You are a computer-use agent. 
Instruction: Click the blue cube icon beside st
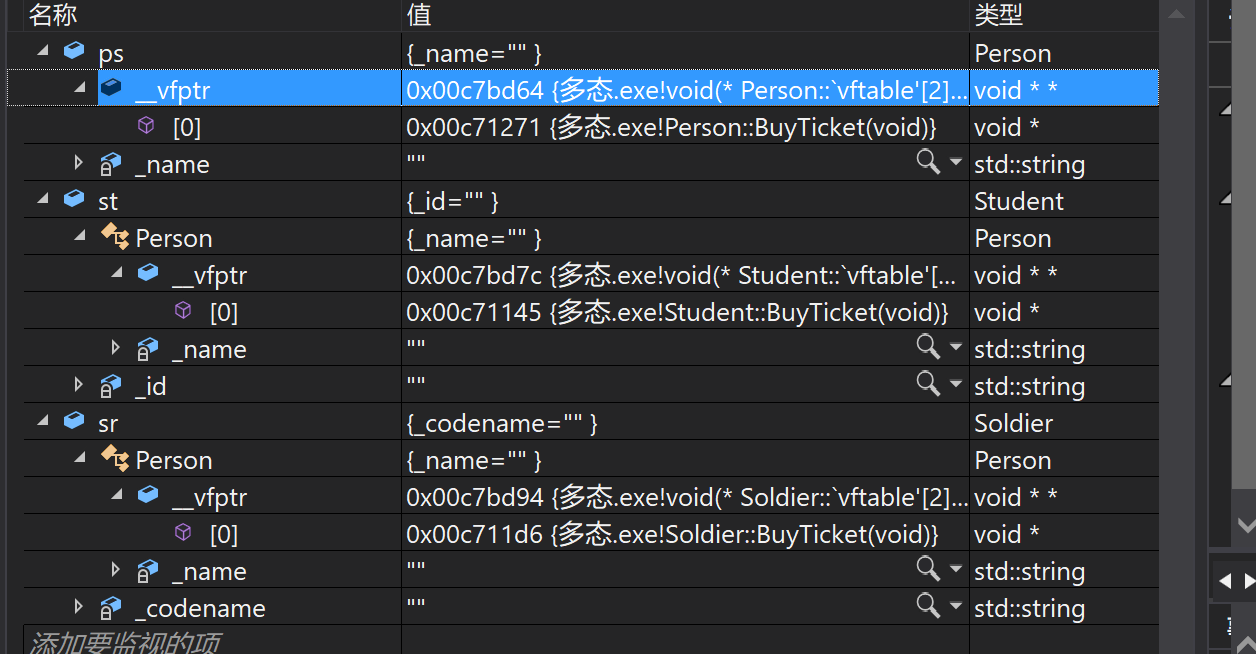[74, 200]
